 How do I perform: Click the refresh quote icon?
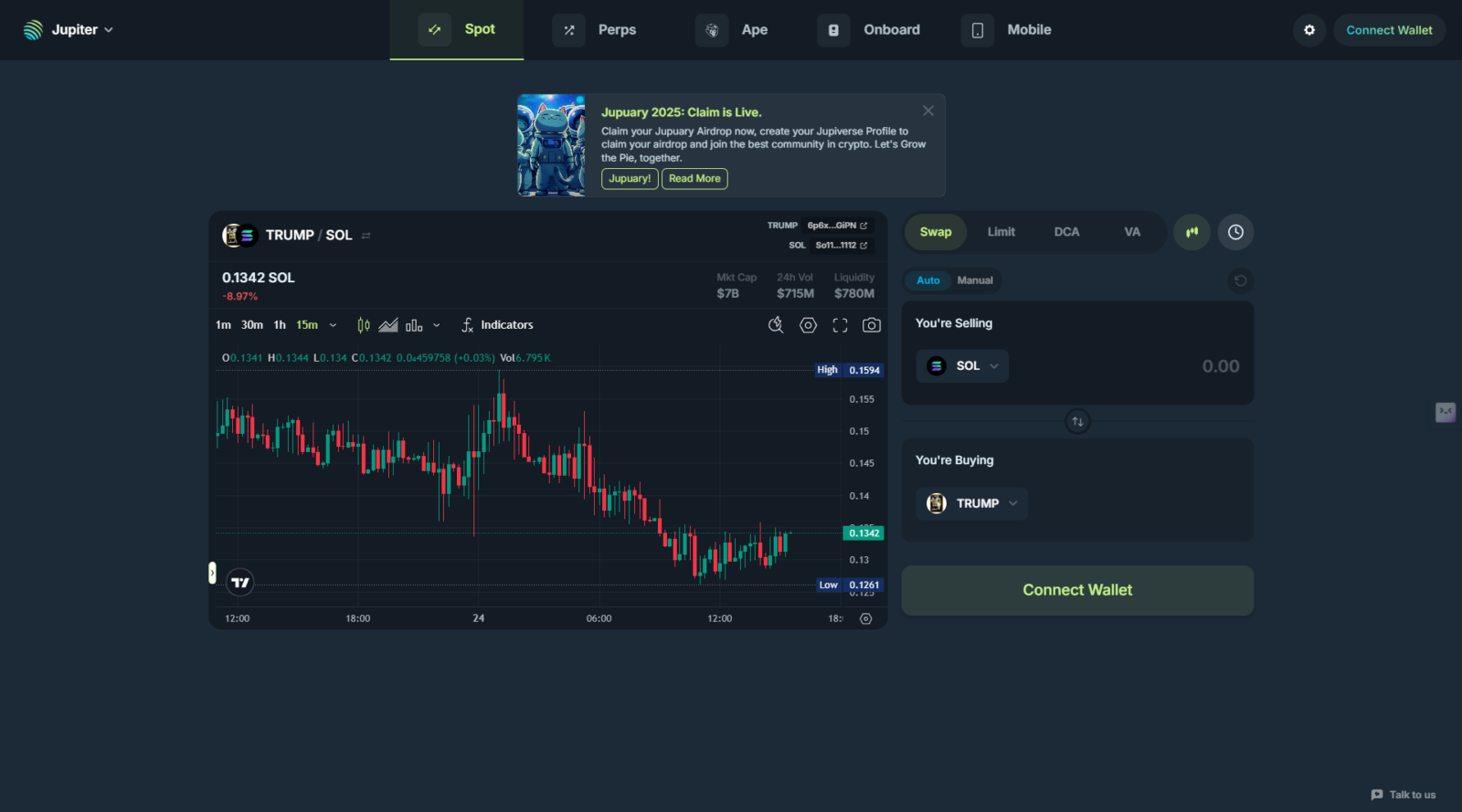pyautogui.click(x=1240, y=280)
